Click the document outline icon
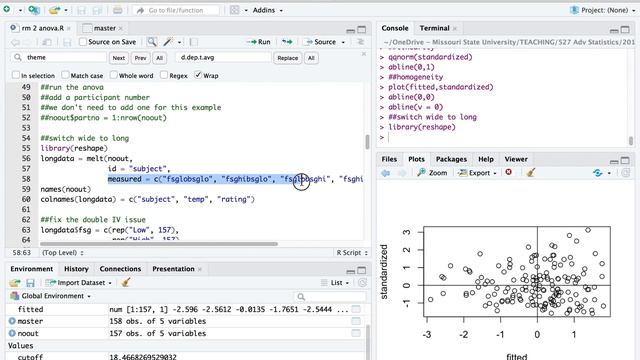Screen dimensions: 640x360 [360, 42]
